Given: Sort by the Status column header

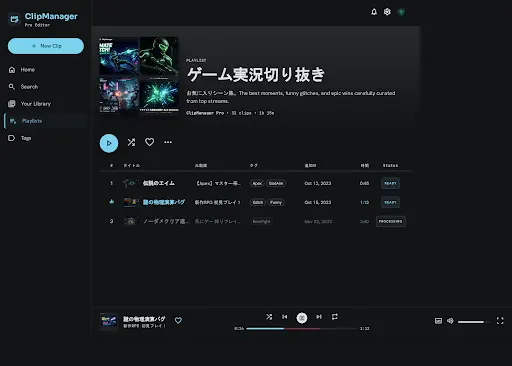Looking at the screenshot, I should [390, 166].
